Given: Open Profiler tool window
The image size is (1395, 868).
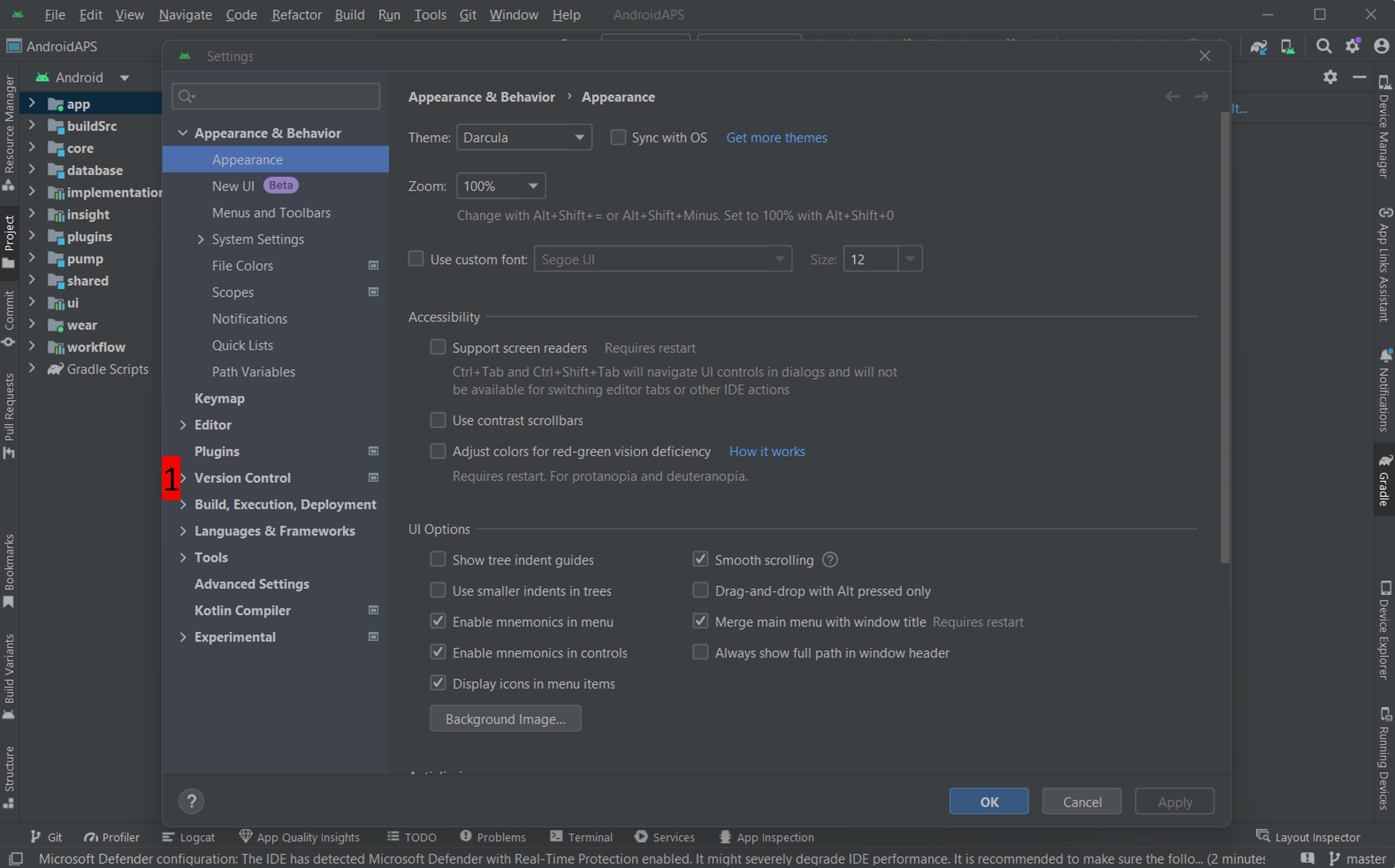Looking at the screenshot, I should click(111, 837).
